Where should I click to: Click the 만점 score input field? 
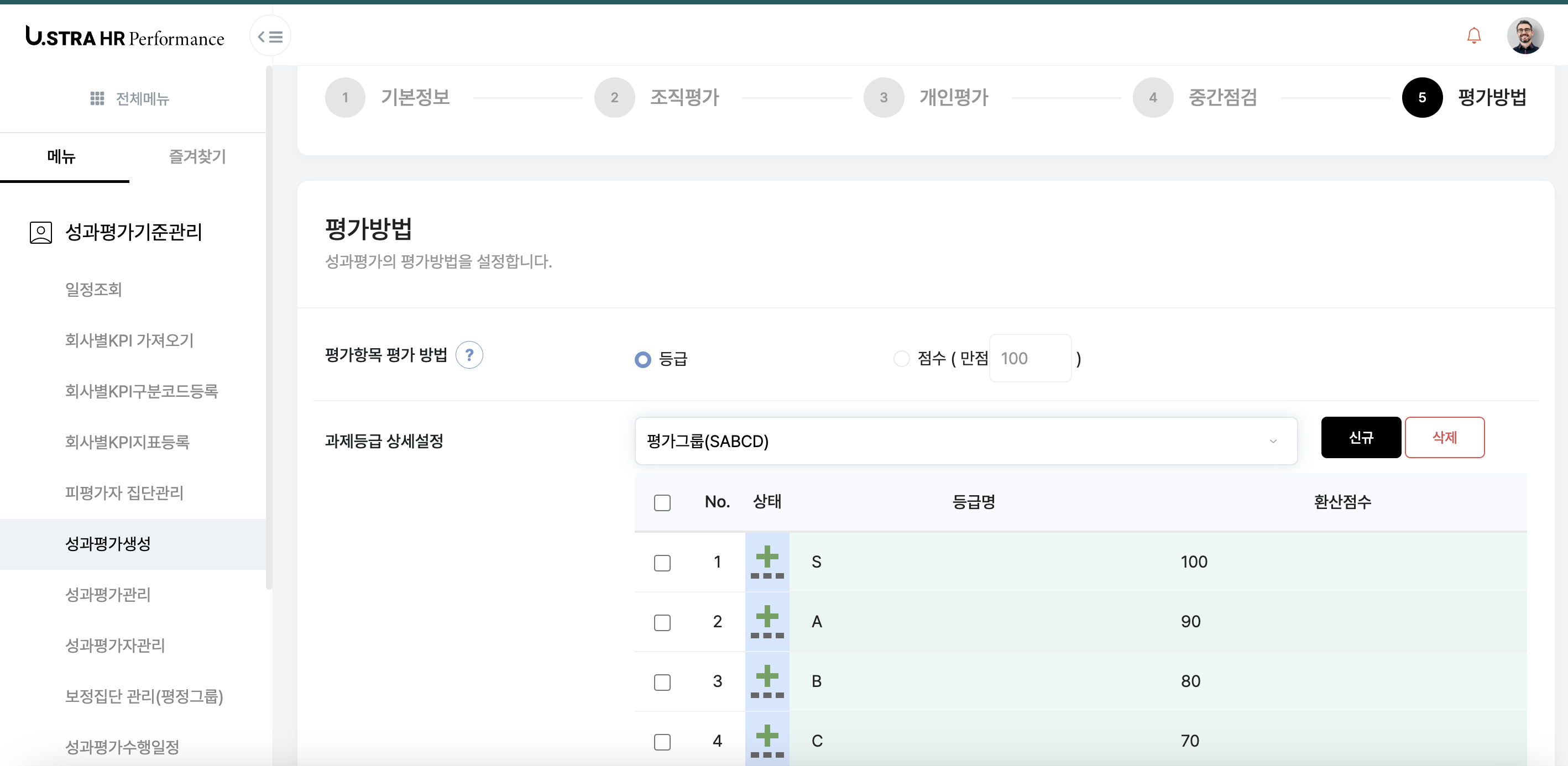coord(1030,358)
